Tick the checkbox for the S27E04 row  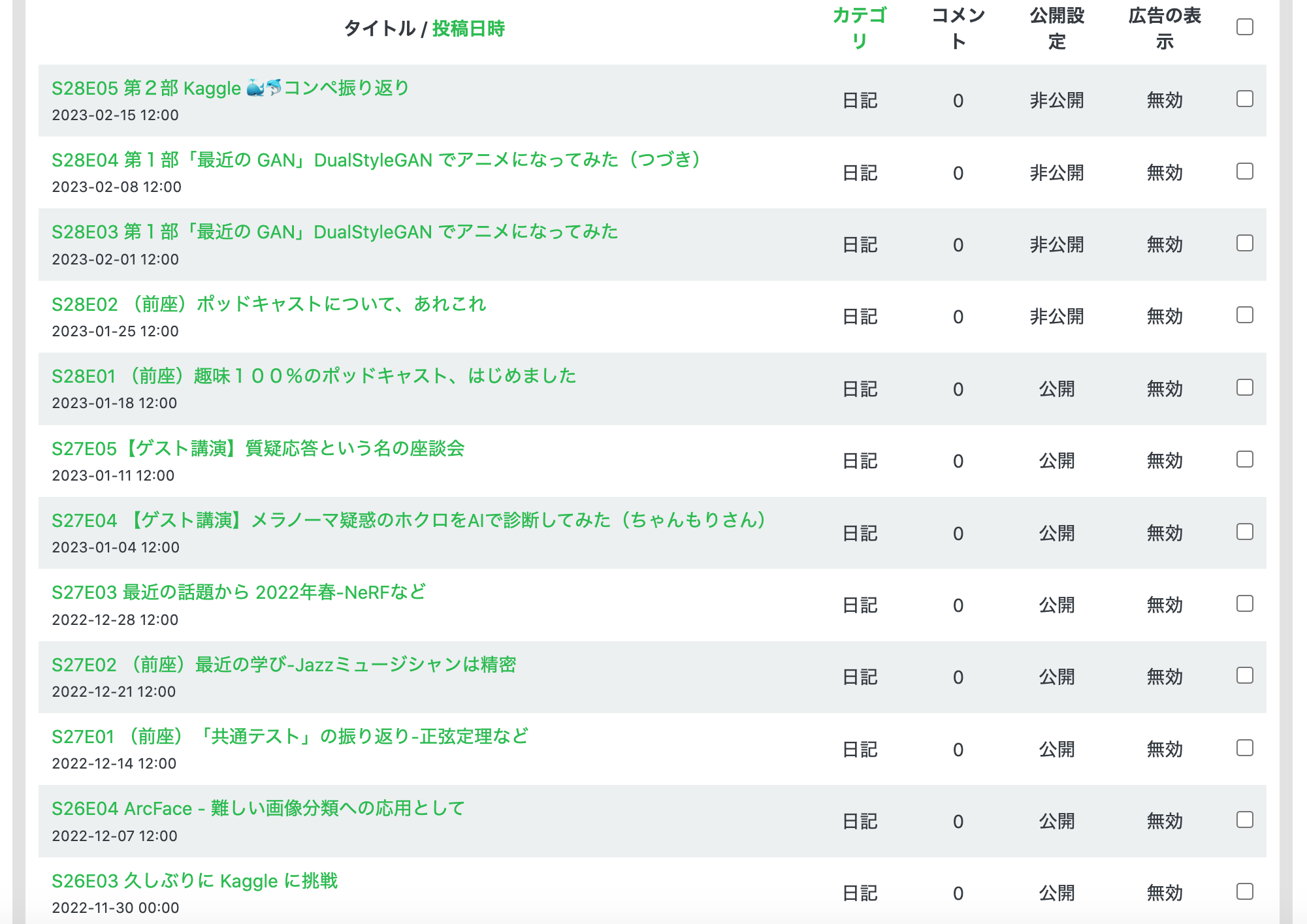click(1244, 532)
